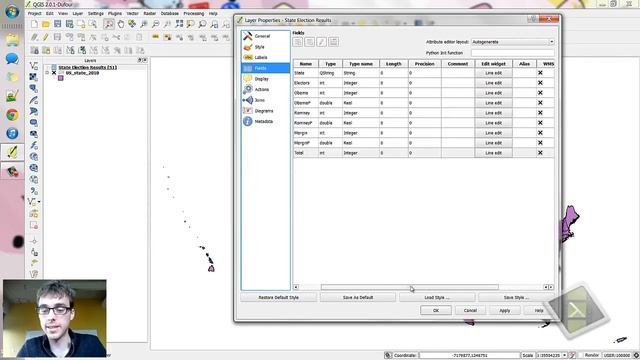Click the Toggle editing mode pencil in Fields
This screenshot has height=360, width=640.
[321, 42]
